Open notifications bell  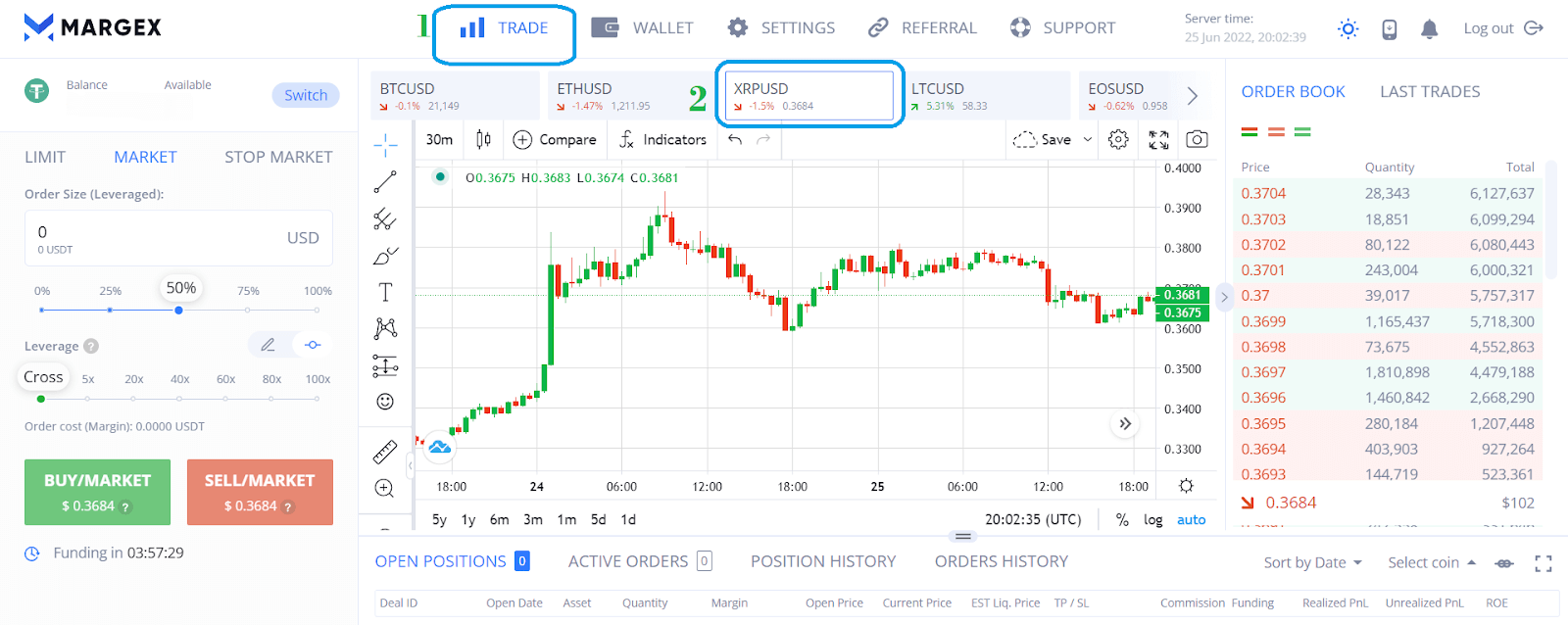(x=1430, y=29)
